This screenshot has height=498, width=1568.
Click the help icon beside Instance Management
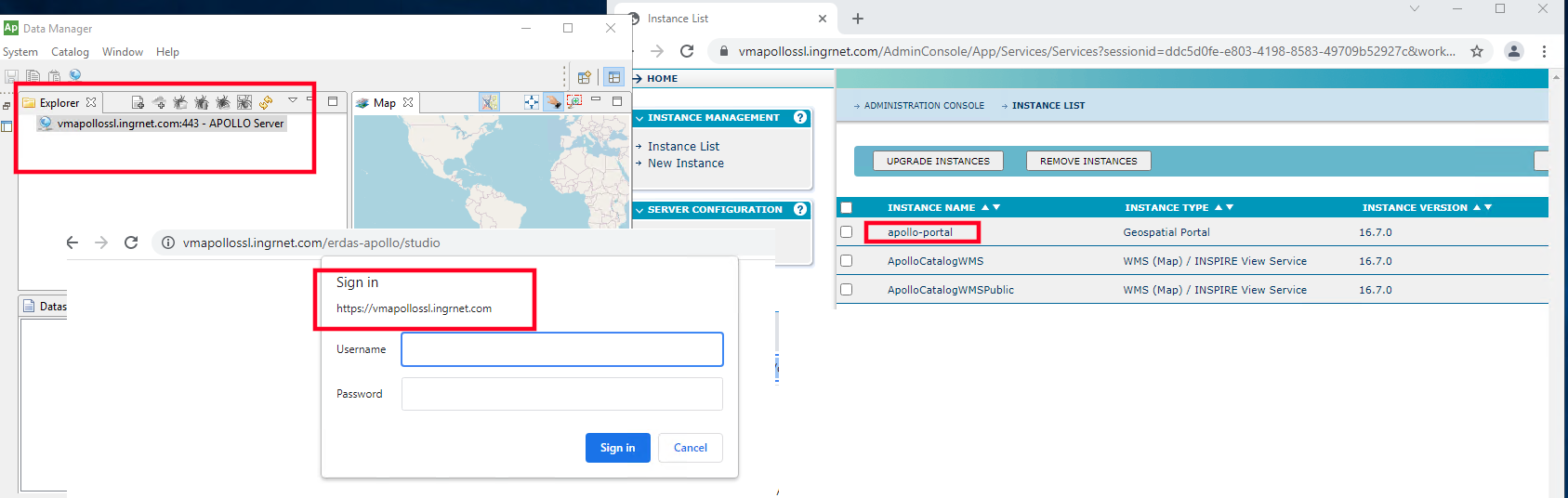coord(799,118)
